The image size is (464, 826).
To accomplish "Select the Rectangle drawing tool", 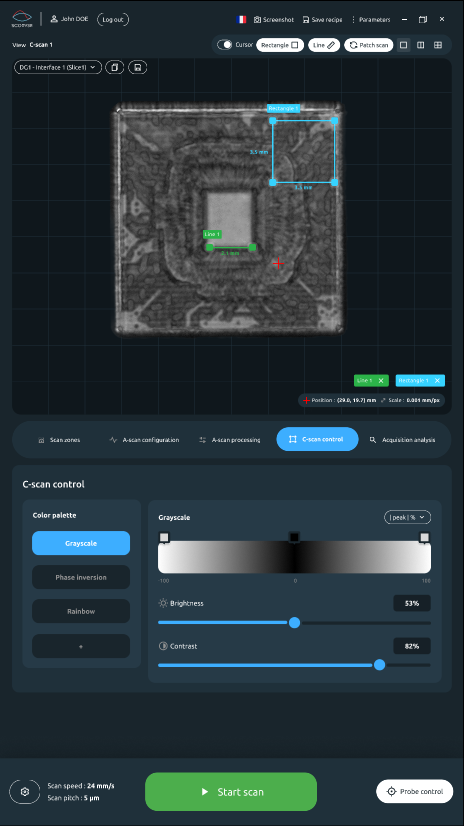I will click(280, 45).
